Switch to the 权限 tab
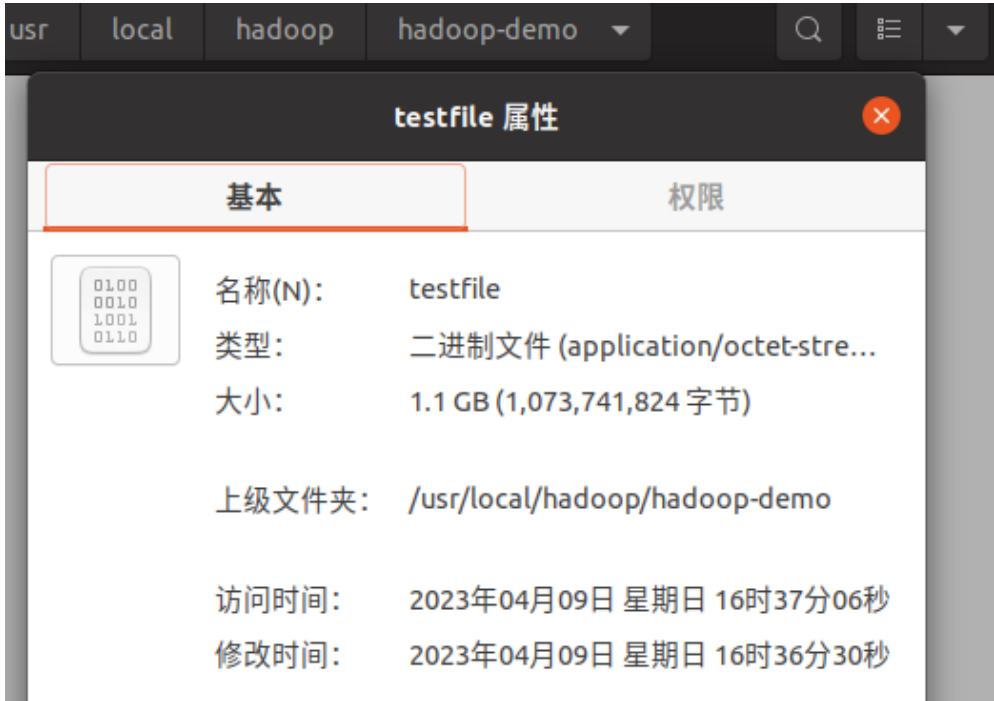This screenshot has height=701, width=994. pyautogui.click(x=695, y=197)
